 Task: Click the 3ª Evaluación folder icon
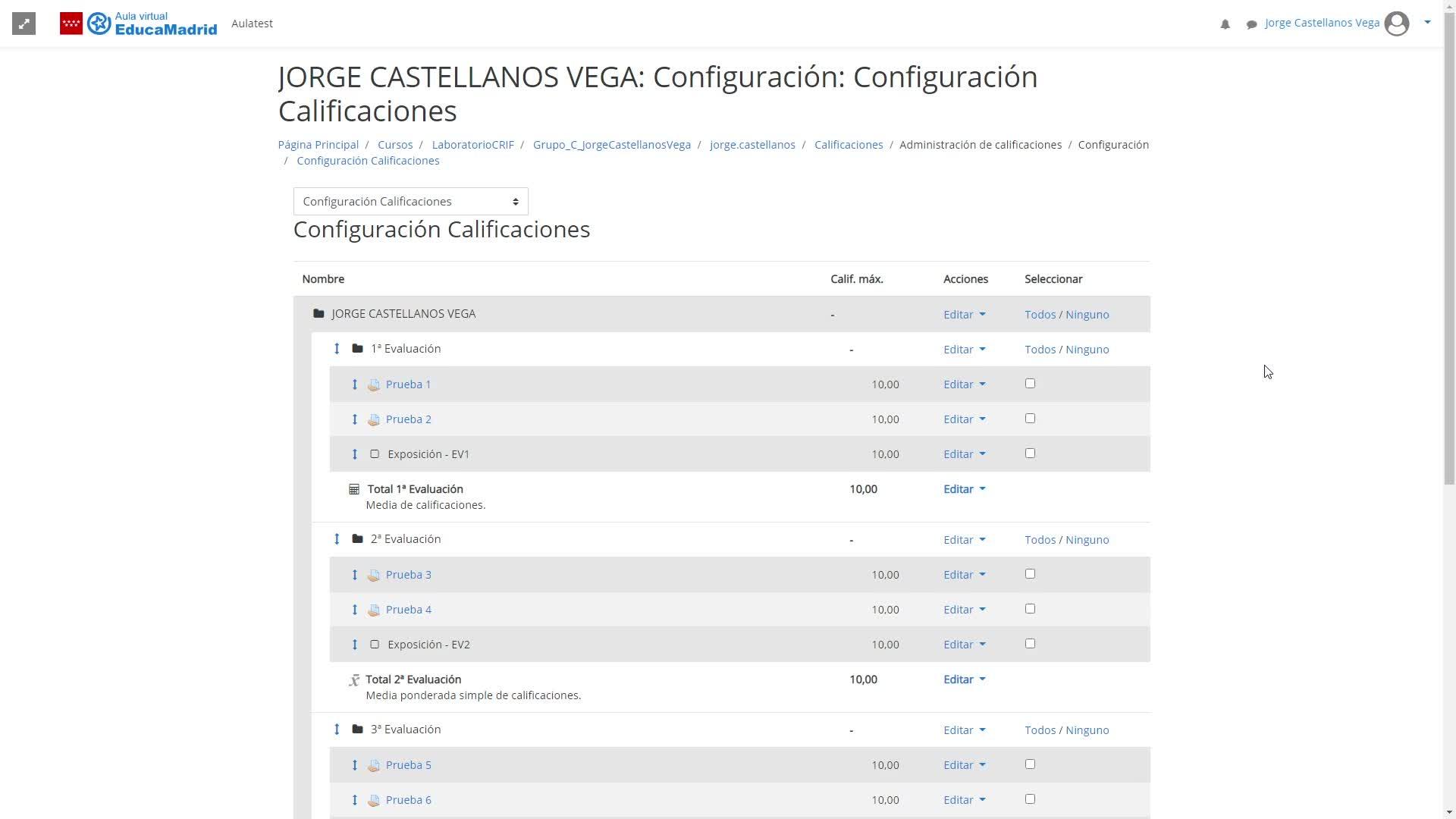(357, 730)
